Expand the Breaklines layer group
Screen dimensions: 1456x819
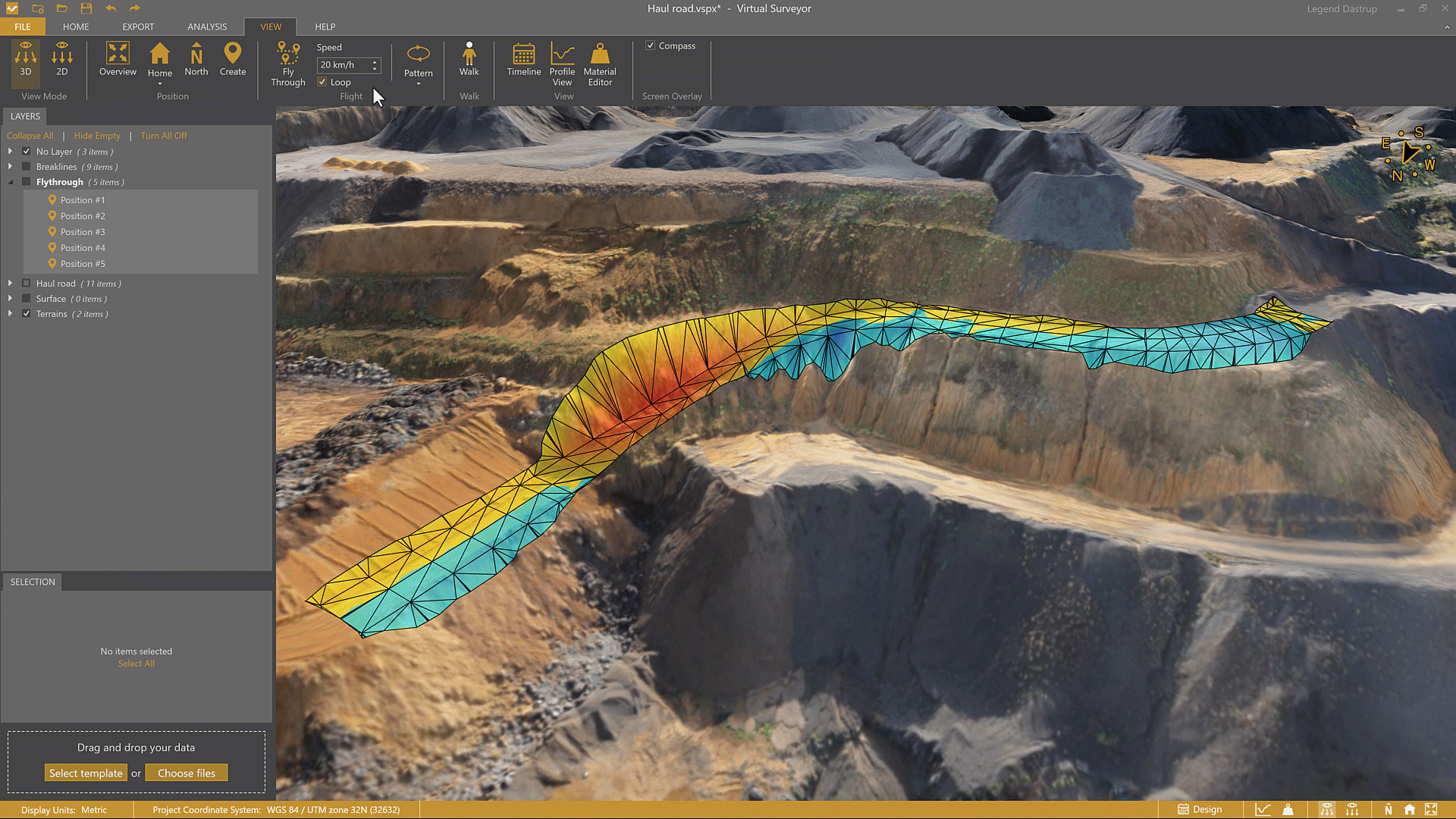pos(10,167)
